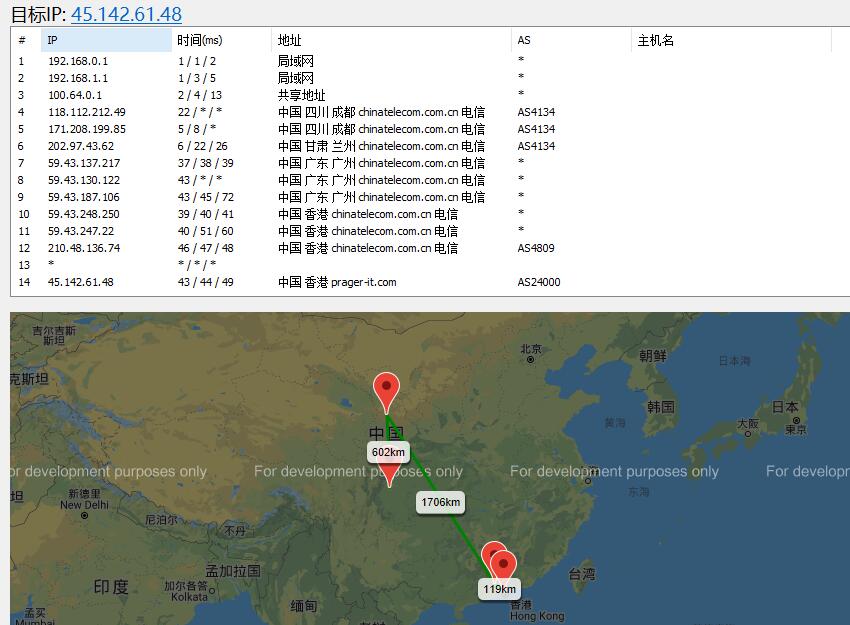Select hop IP 202.97.43.62
This screenshot has width=850, height=625.
[x=81, y=146]
